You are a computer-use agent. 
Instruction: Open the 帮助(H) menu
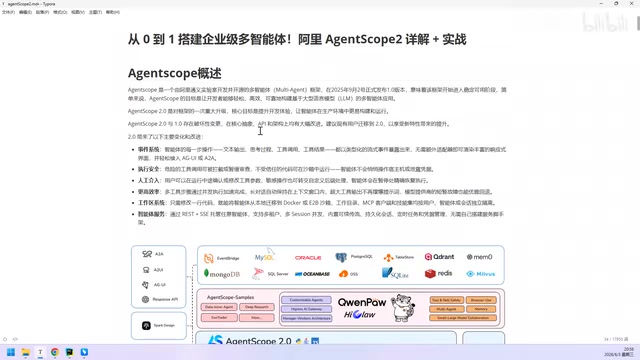[x=113, y=12]
